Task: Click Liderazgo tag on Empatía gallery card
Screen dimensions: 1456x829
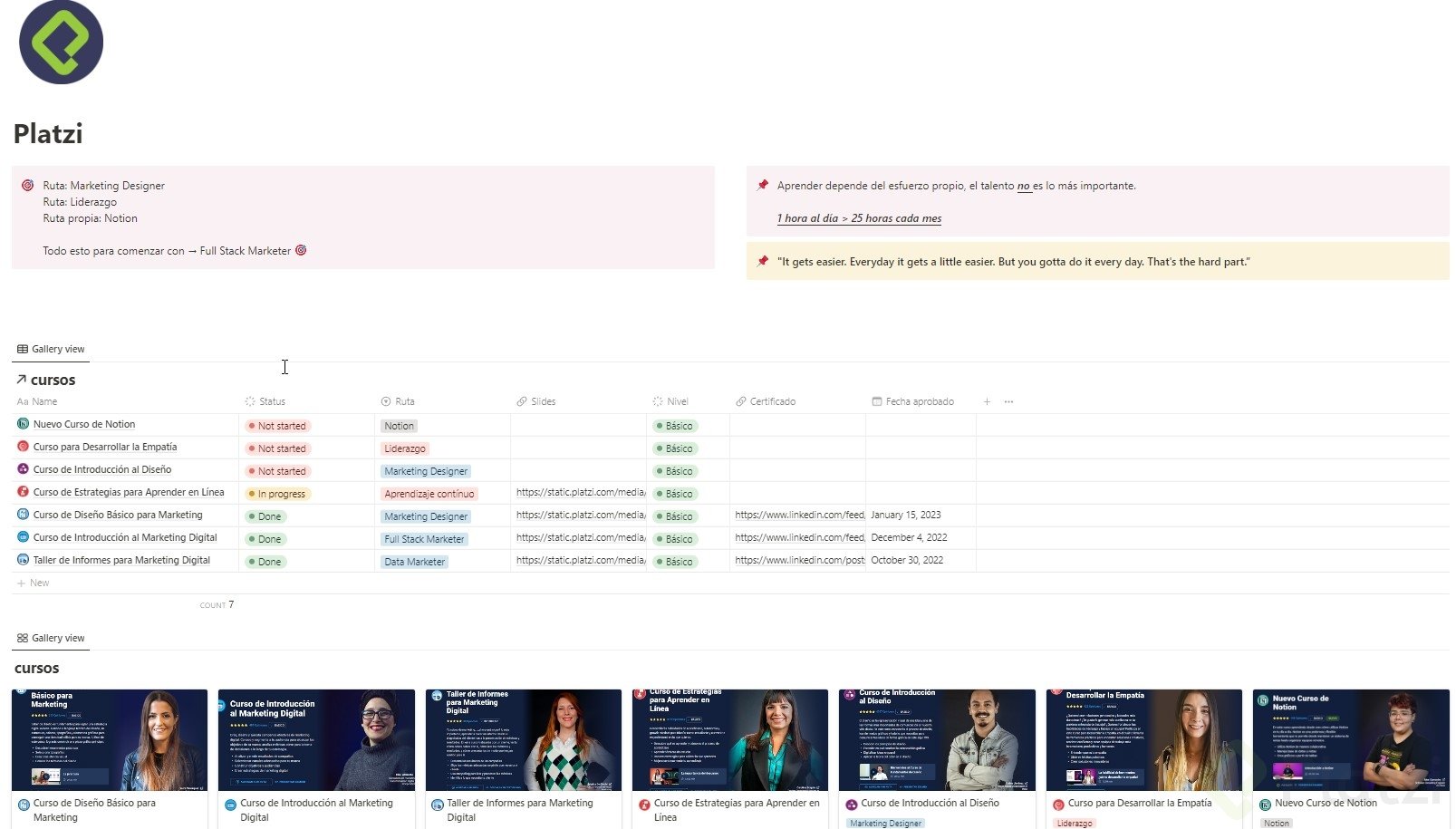Action: [1074, 824]
